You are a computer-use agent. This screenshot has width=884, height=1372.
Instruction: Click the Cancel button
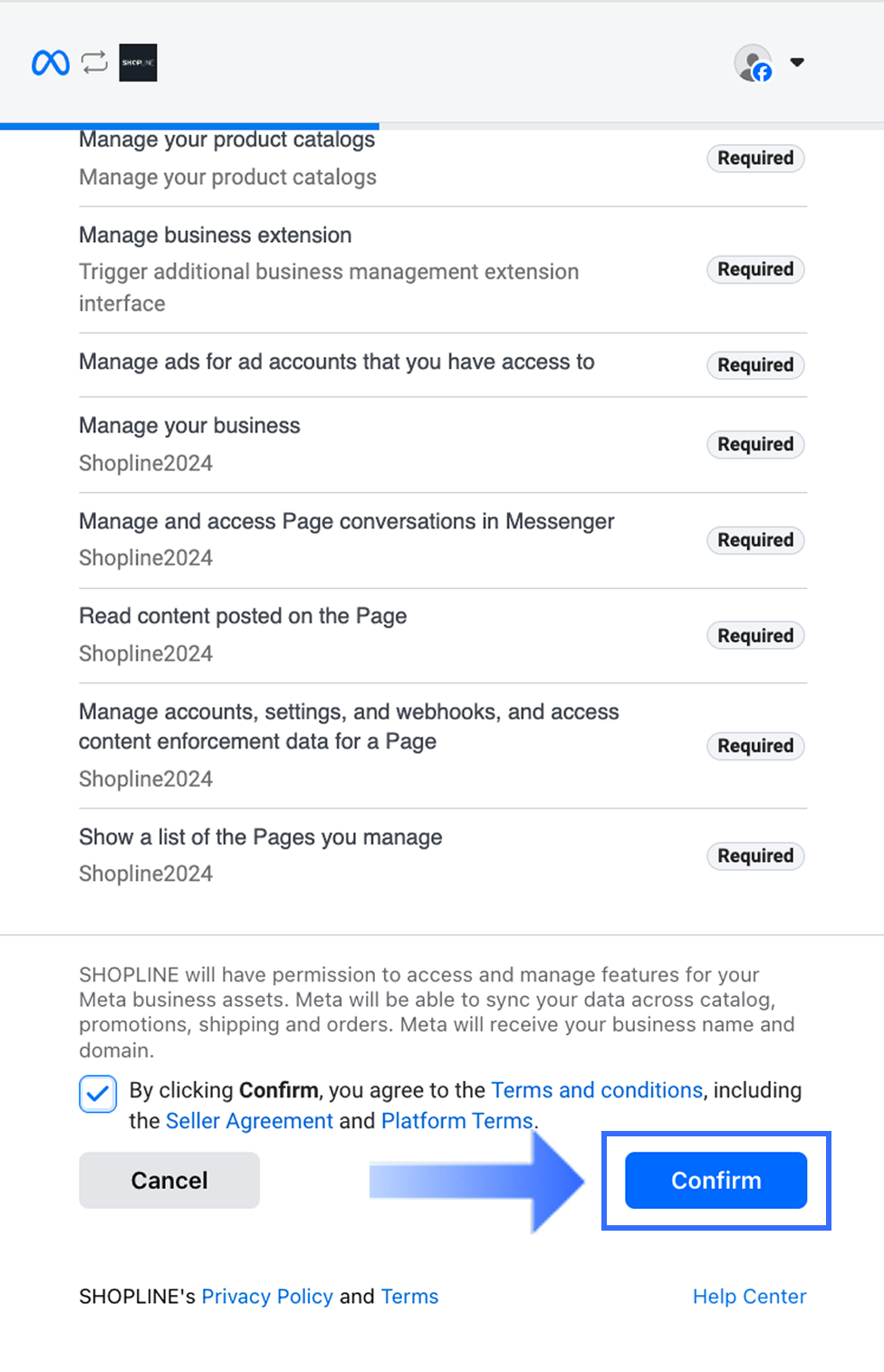click(169, 1180)
